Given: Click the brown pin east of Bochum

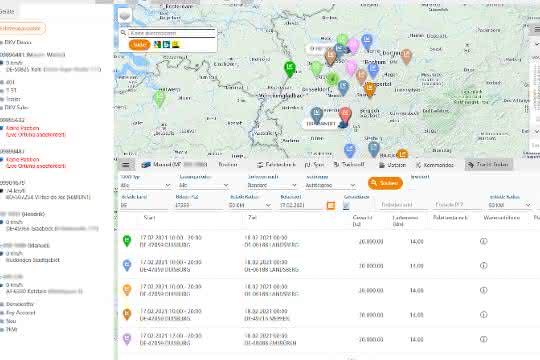Looking at the screenshot, I should [x=406, y=56].
